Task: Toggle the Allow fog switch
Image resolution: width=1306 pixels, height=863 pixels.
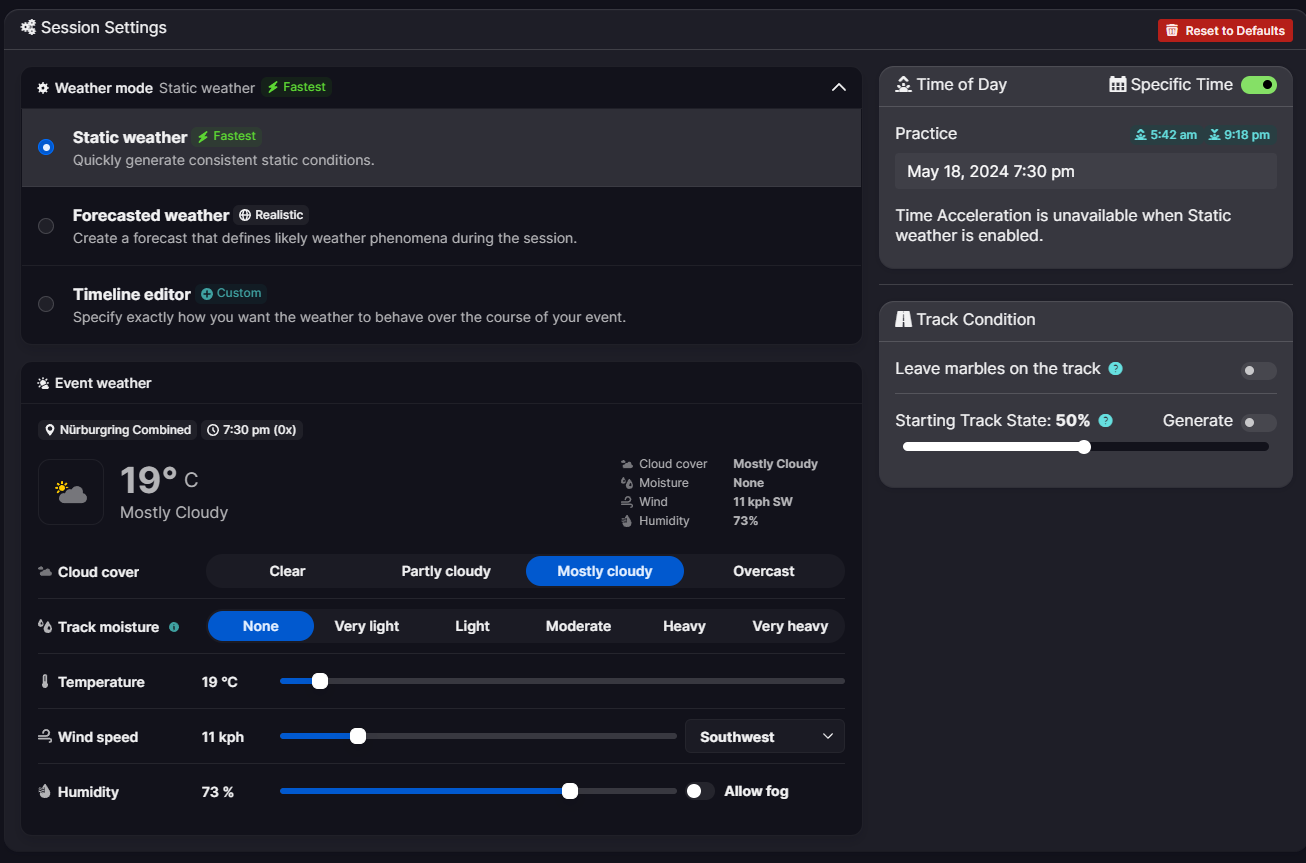Action: click(x=700, y=791)
